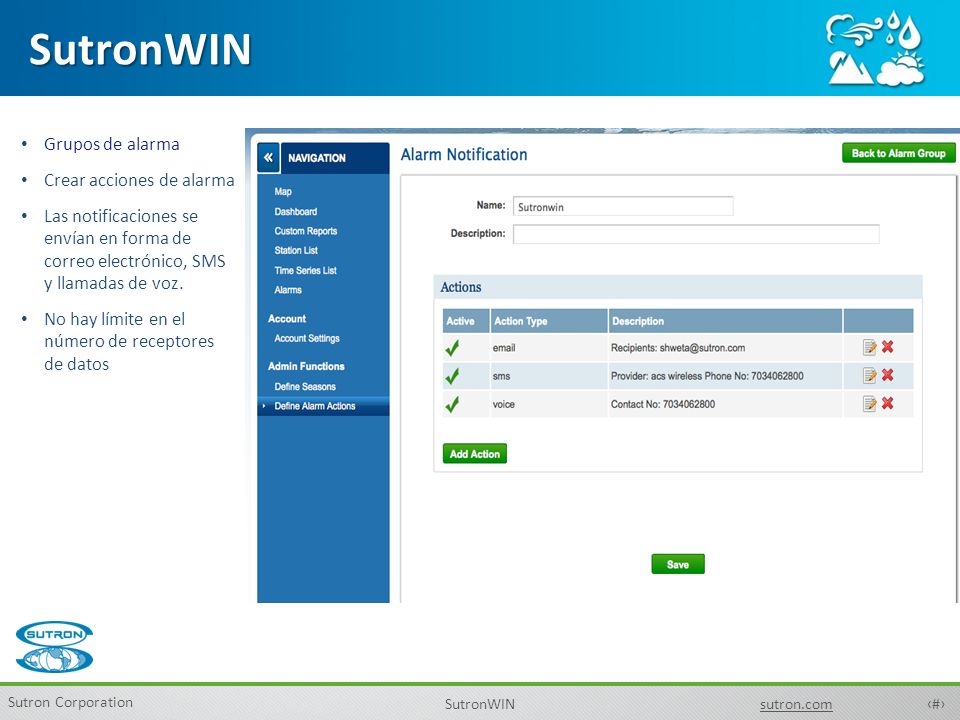Image resolution: width=960 pixels, height=720 pixels.
Task: Click the Add Action button
Action: pyautogui.click(x=474, y=454)
